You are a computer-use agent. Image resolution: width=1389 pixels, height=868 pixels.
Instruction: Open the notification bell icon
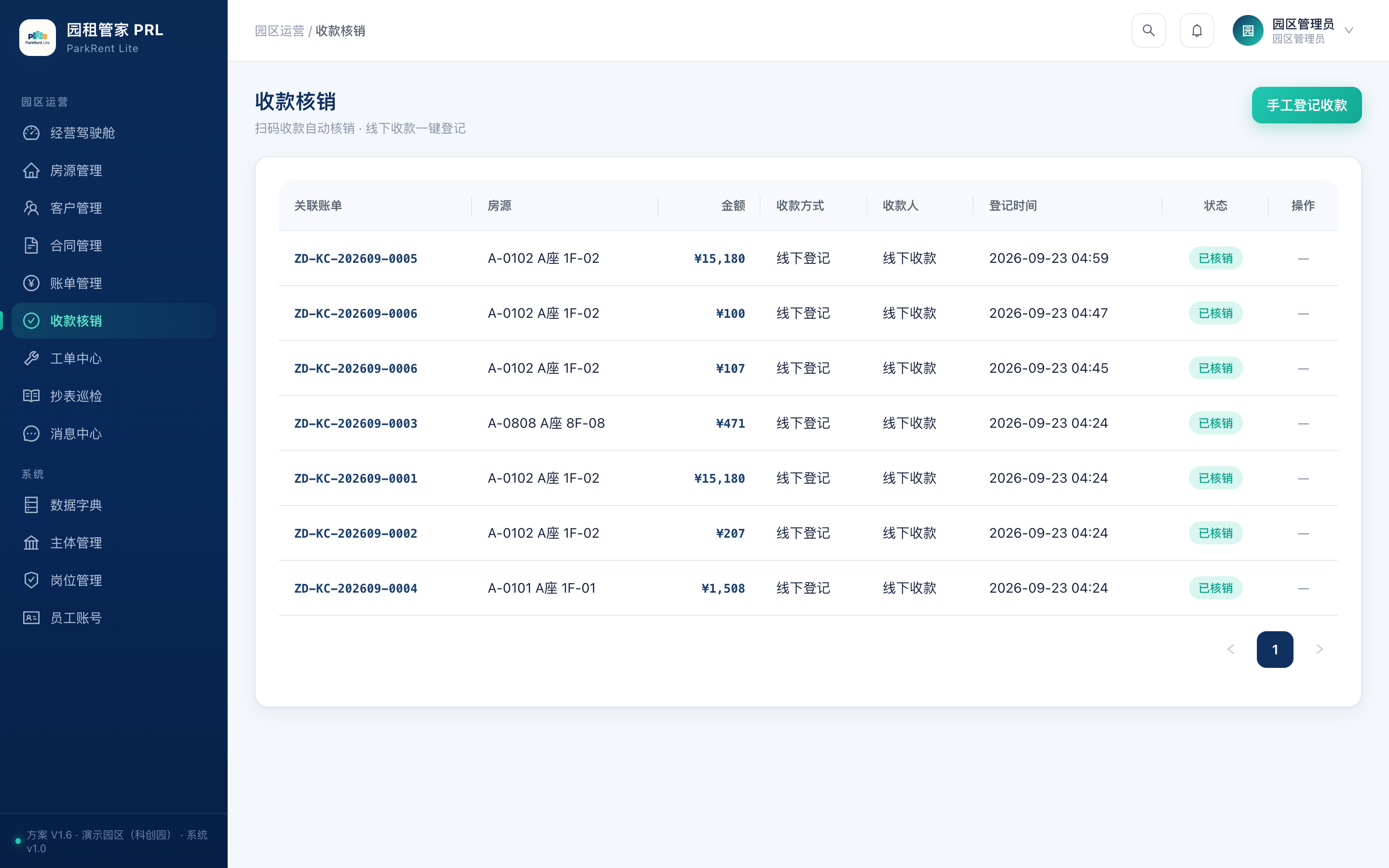(1196, 30)
